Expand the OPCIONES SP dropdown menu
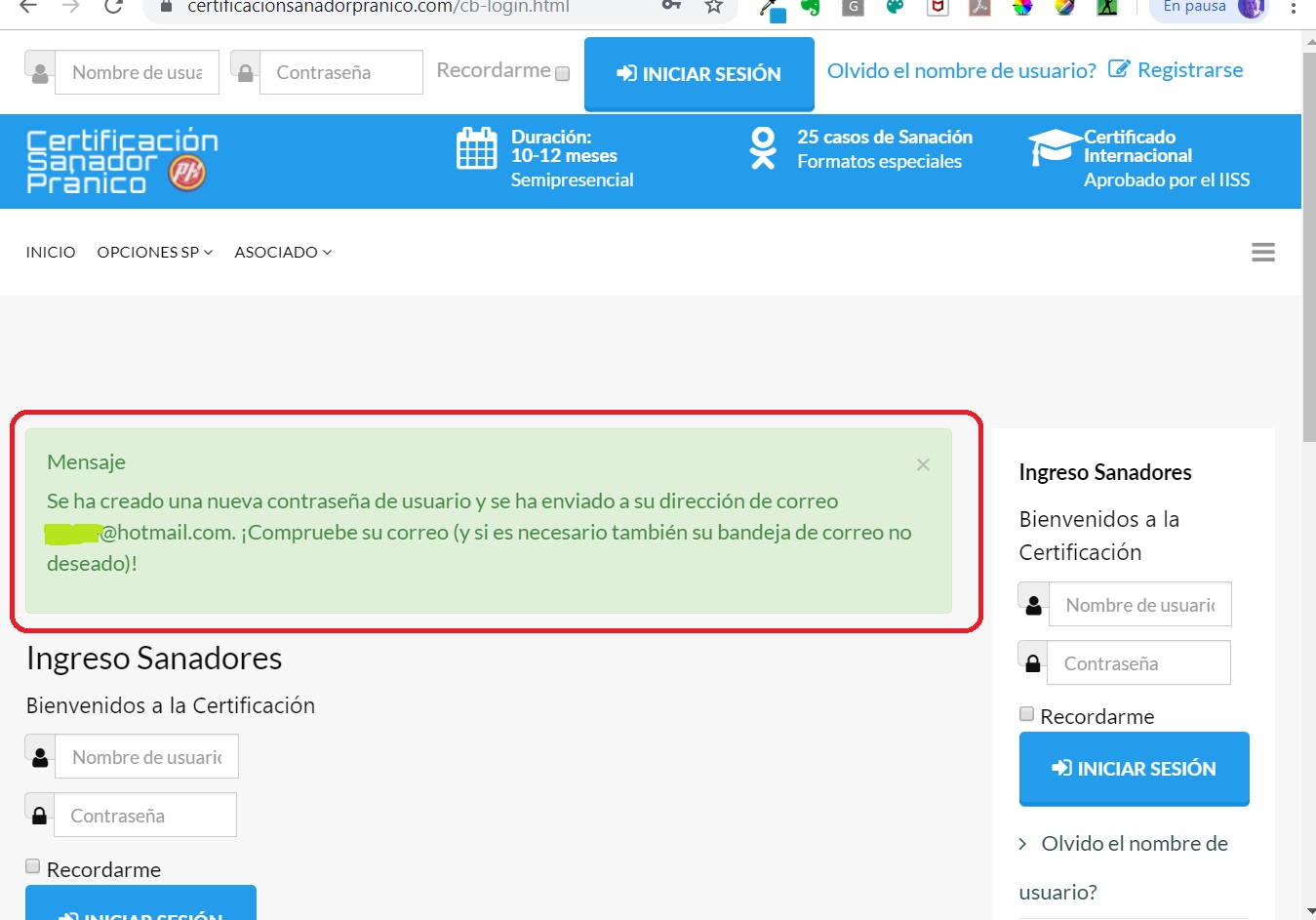Screen dimensions: 1316x920 (x=154, y=253)
